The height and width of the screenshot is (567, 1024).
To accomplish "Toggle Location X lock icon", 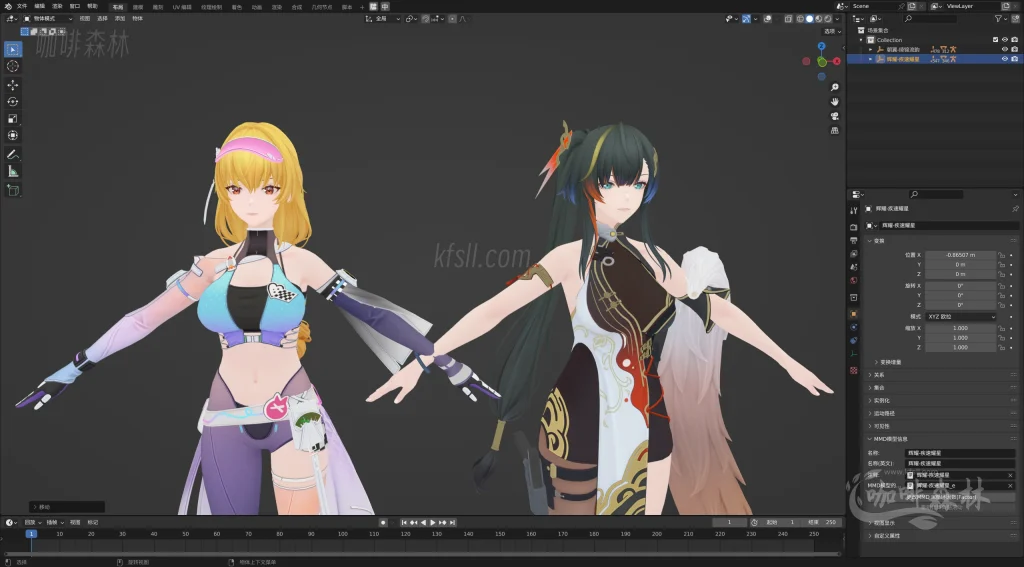I will coord(1001,255).
